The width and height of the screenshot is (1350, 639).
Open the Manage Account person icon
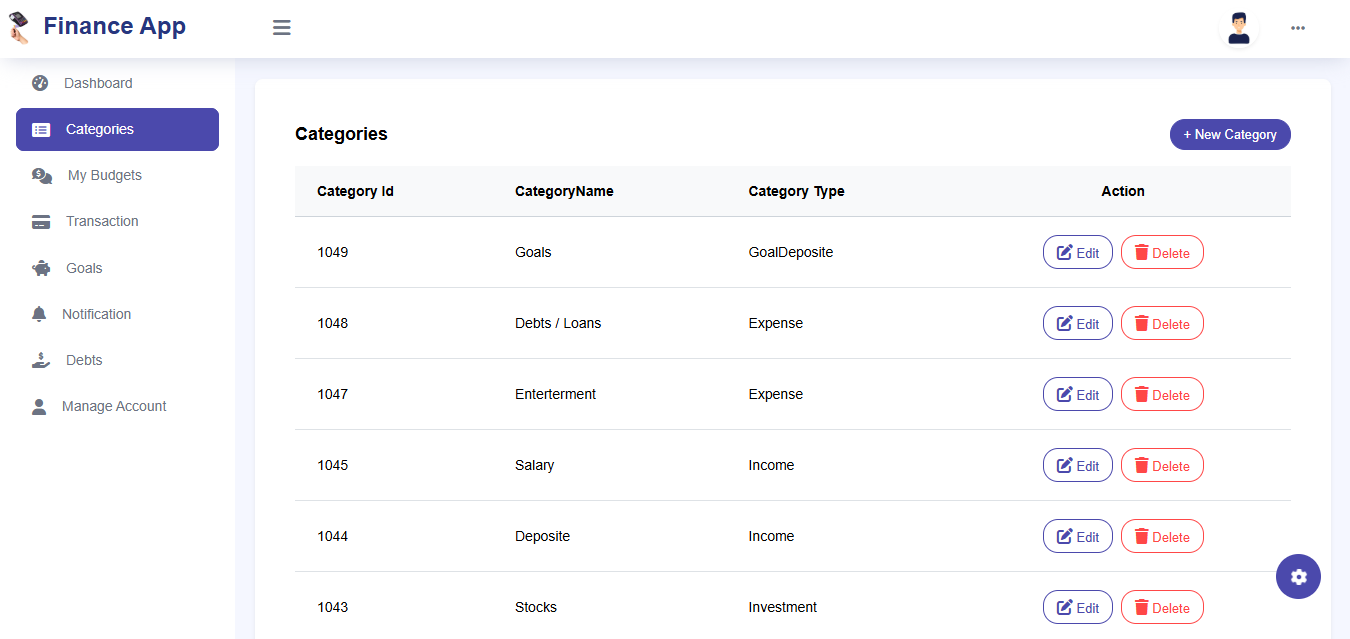(39, 407)
